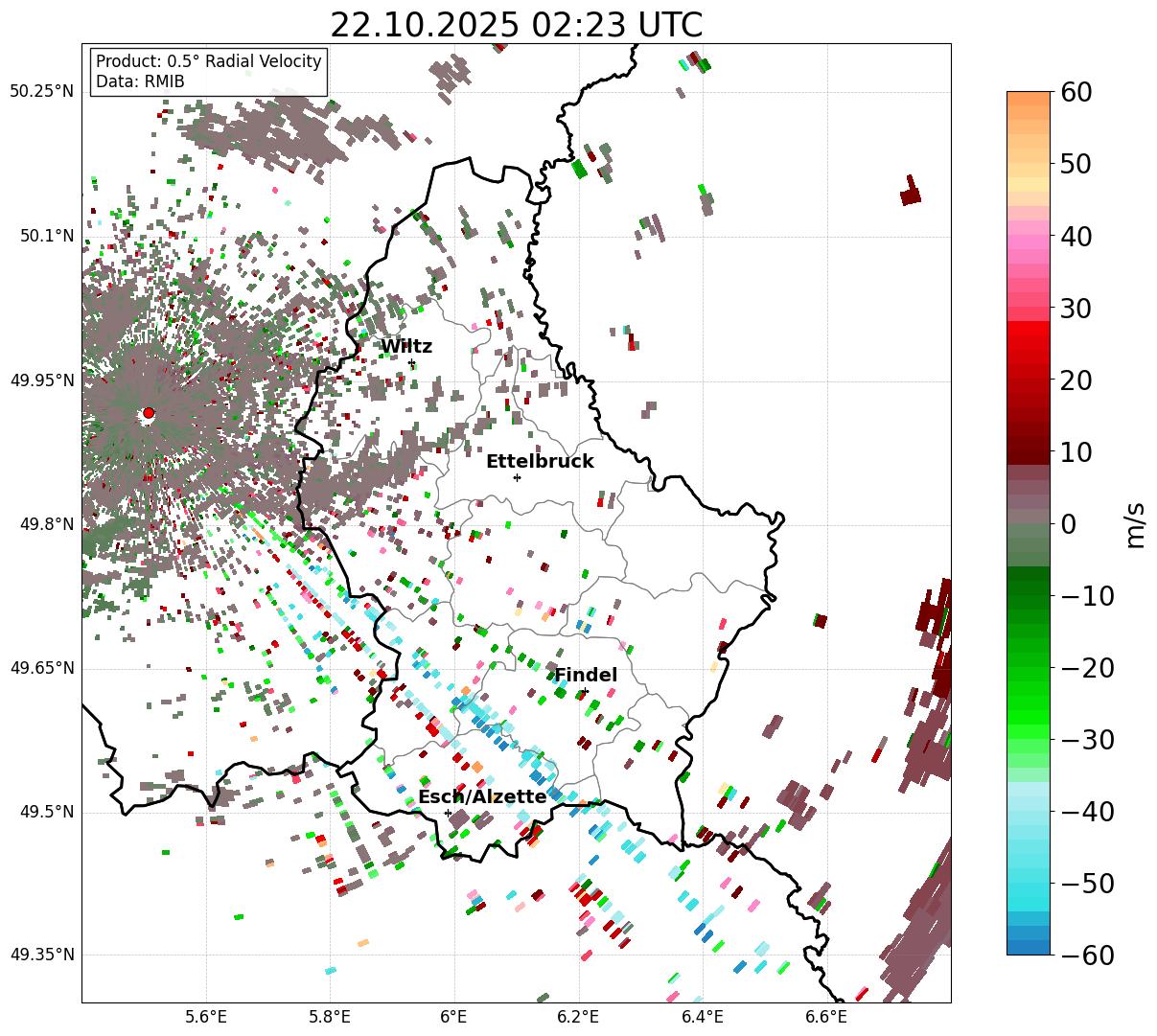
Task: Click the 49.5°N latitude tick label
Action: click(x=46, y=812)
